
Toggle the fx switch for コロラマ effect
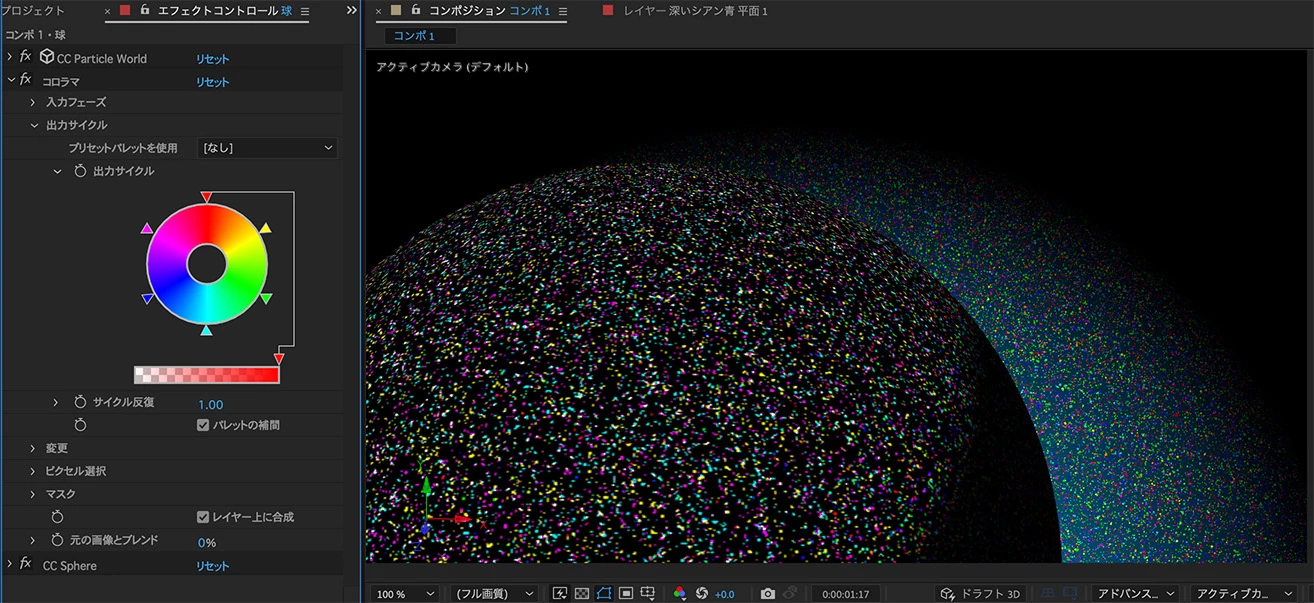26,81
